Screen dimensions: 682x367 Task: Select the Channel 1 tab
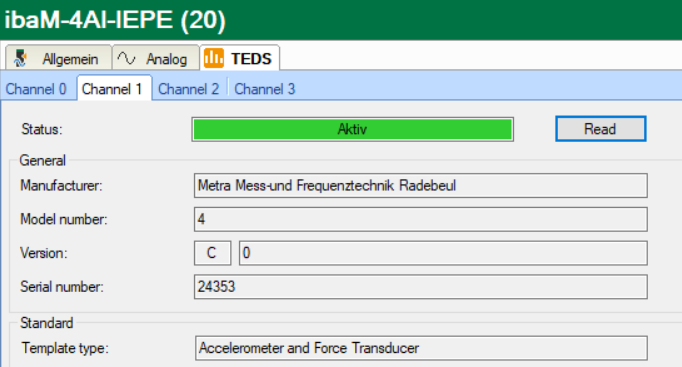[x=113, y=89]
